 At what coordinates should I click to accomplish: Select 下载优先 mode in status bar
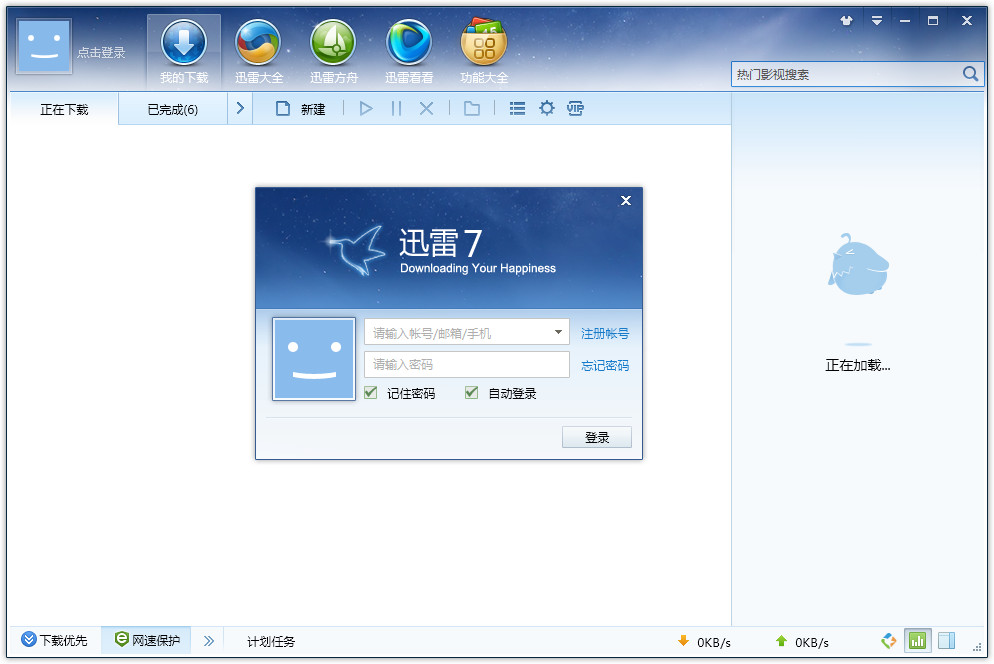click(54, 640)
